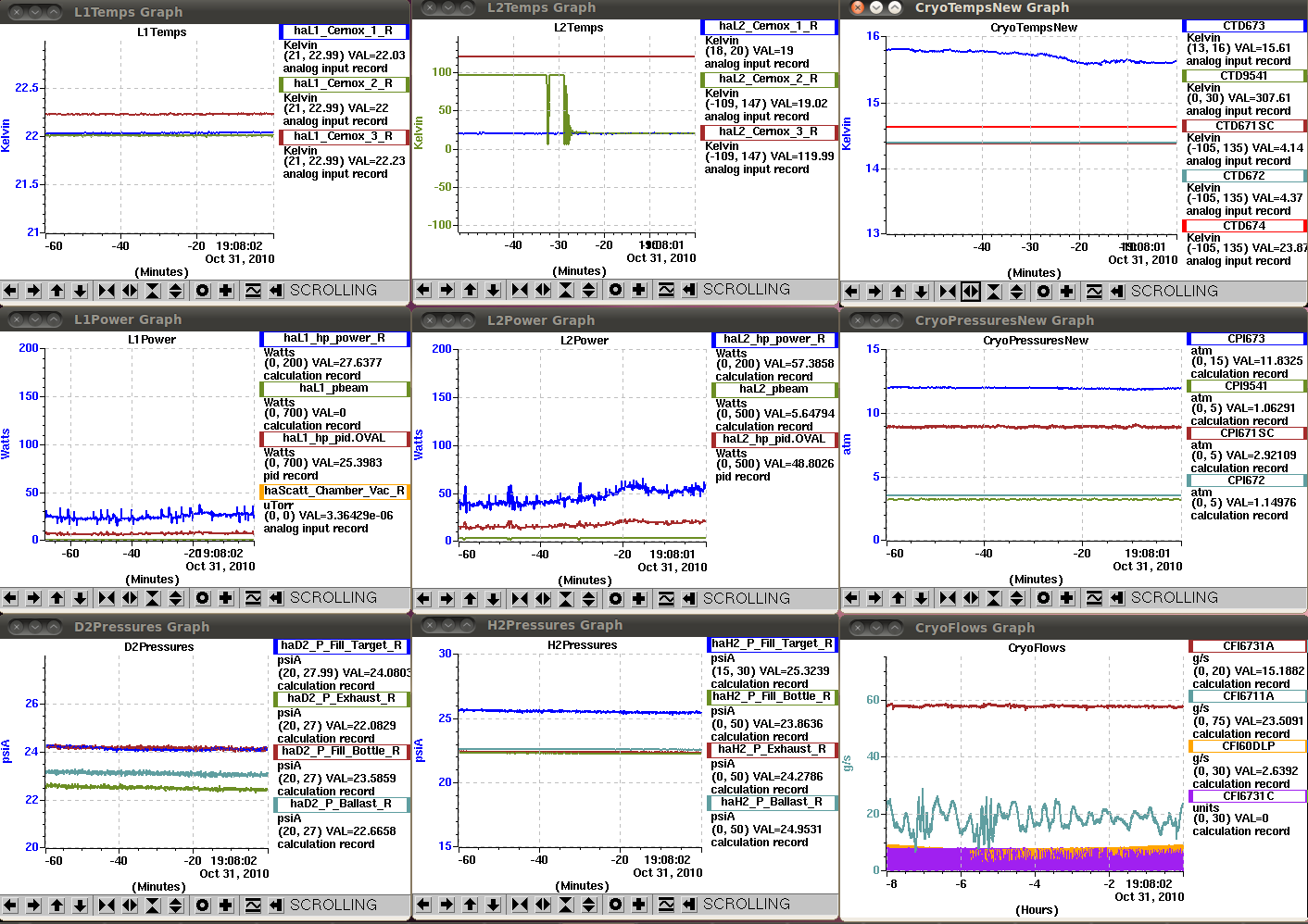The height and width of the screenshot is (924, 1308).
Task: Click curve graph icon in CryoTempsNew toolbar
Action: click(1094, 292)
